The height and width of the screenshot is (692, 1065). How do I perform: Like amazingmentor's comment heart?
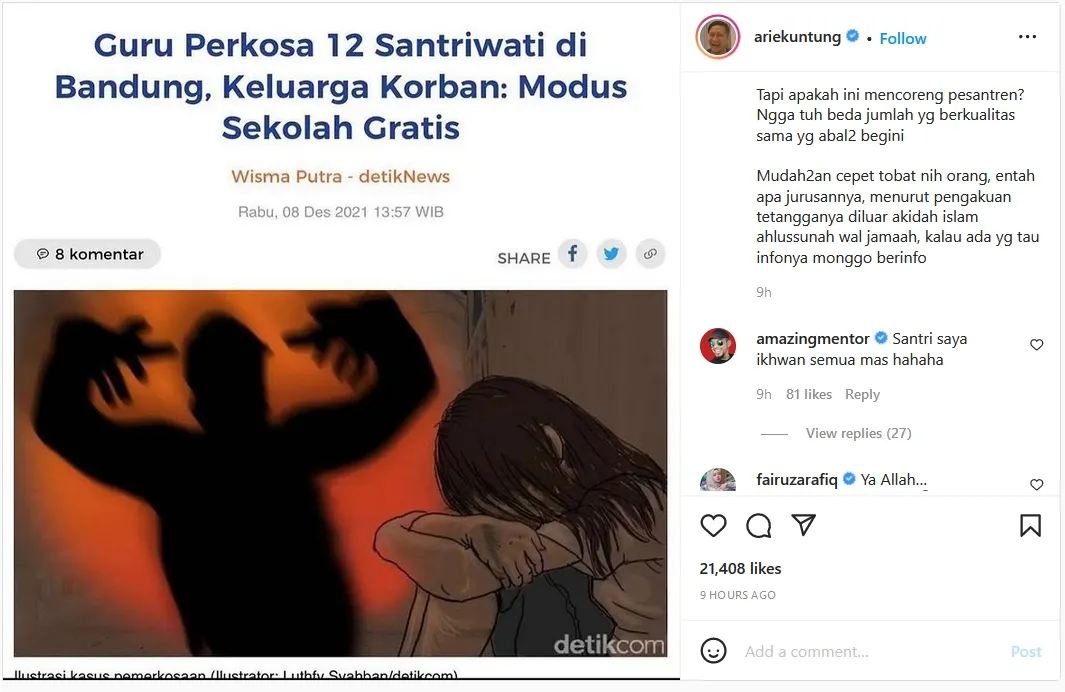1036,345
